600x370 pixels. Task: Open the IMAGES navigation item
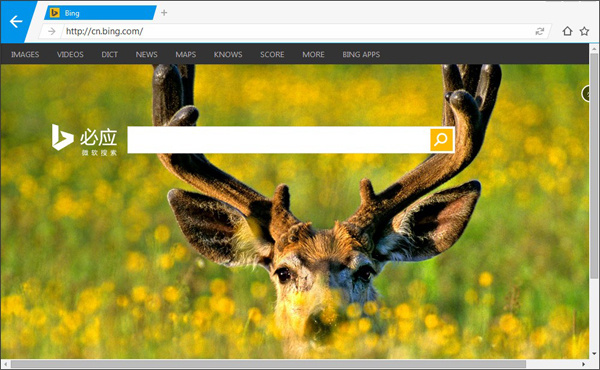coord(25,54)
